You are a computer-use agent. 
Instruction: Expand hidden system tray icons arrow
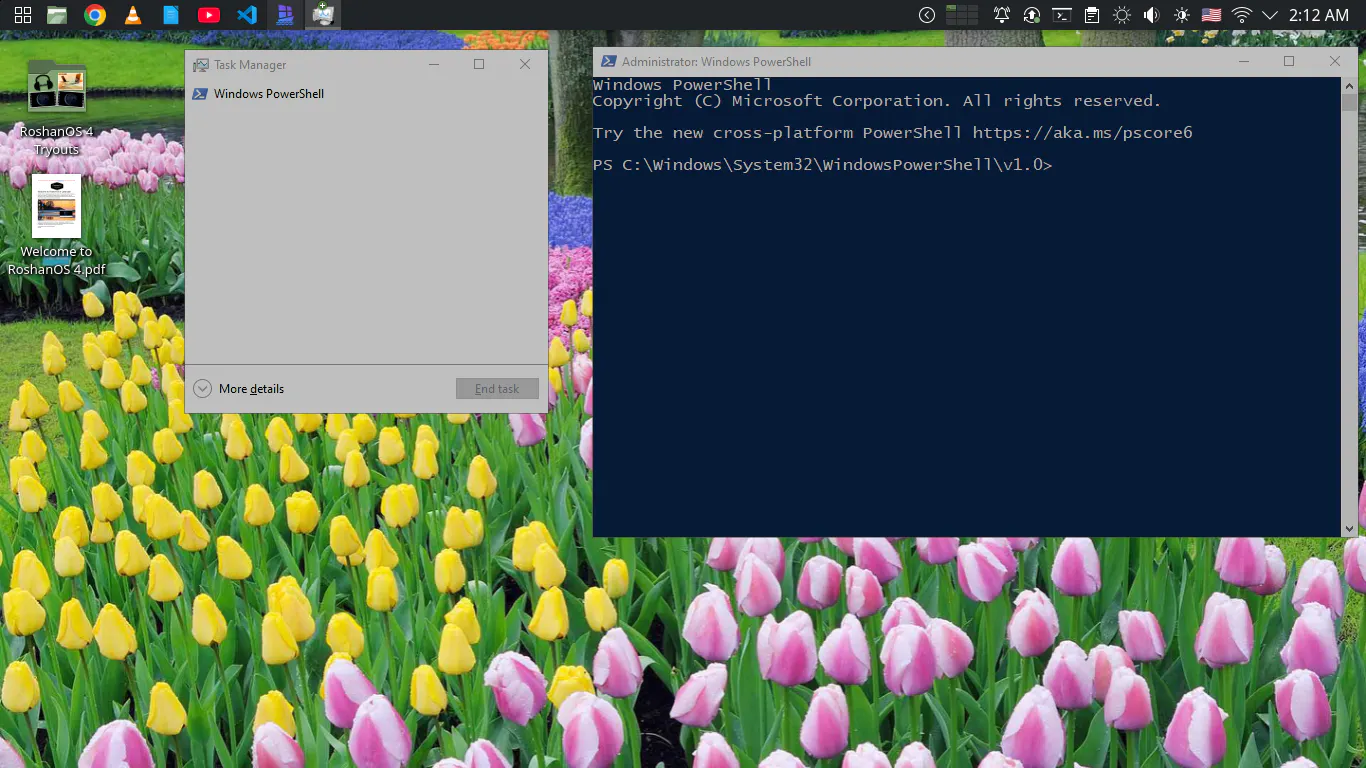point(1270,15)
